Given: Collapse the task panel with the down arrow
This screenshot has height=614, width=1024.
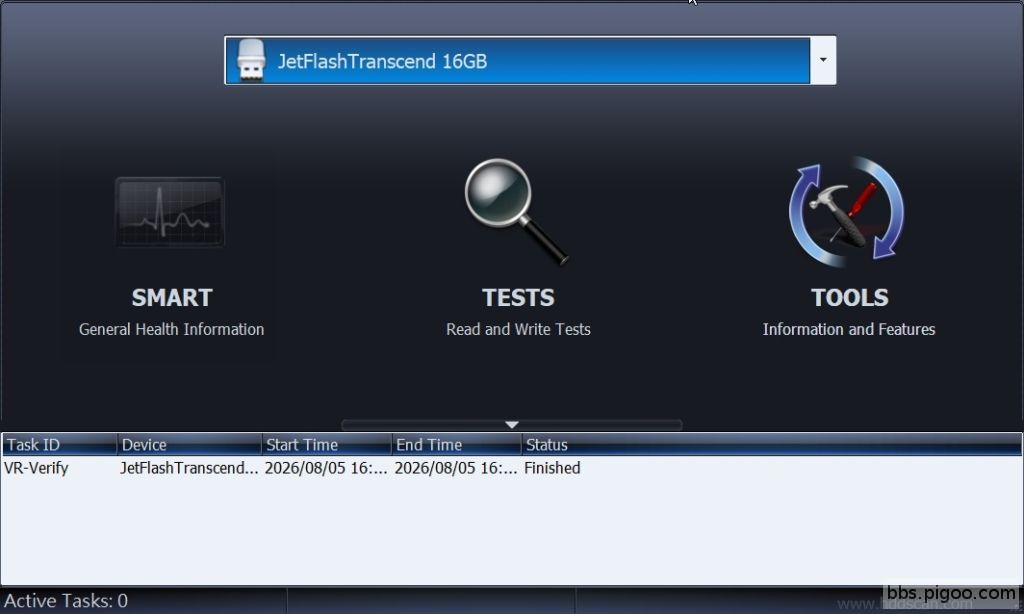Looking at the screenshot, I should pyautogui.click(x=511, y=425).
